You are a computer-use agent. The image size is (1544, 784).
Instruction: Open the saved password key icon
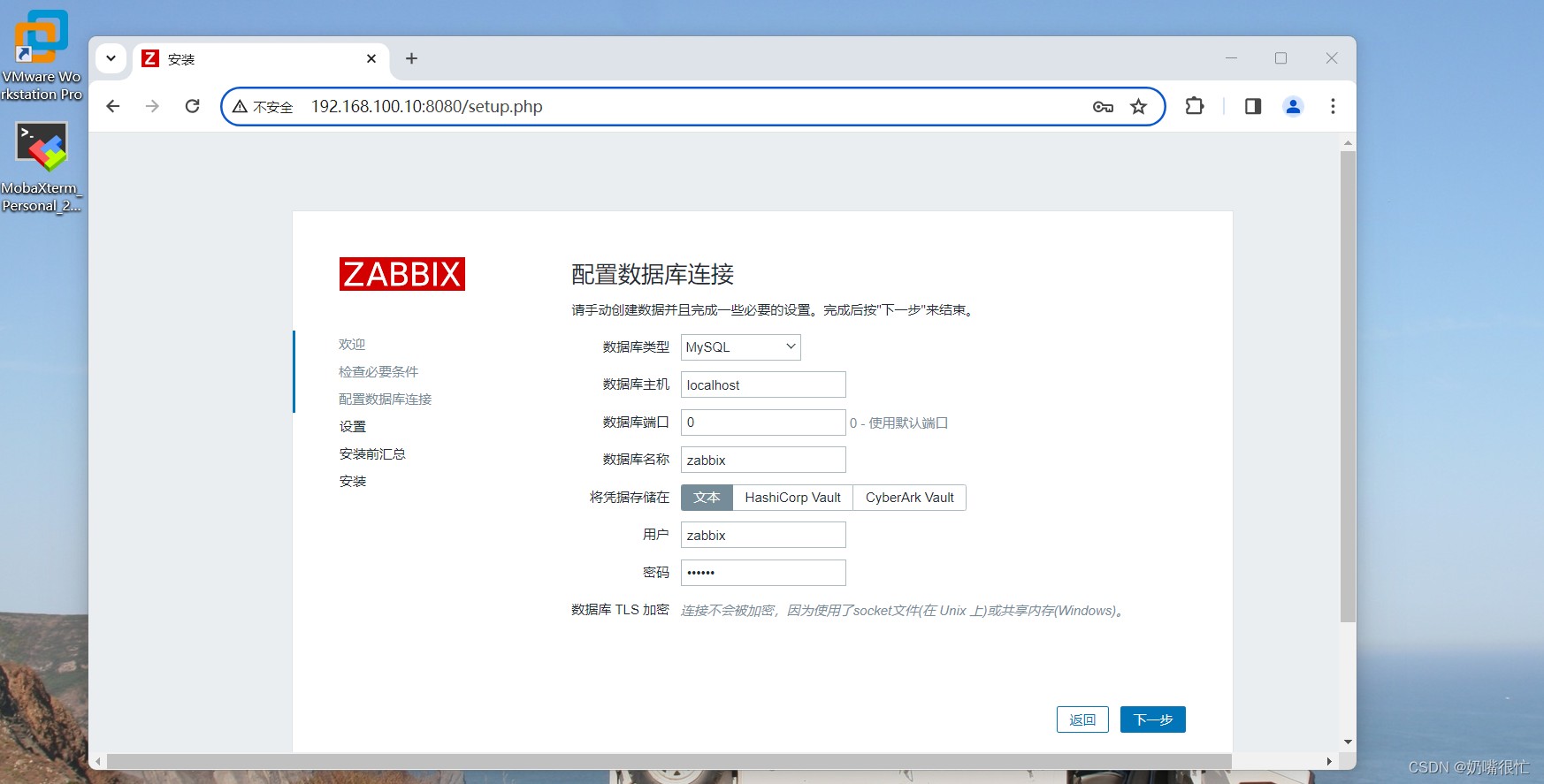(1103, 107)
